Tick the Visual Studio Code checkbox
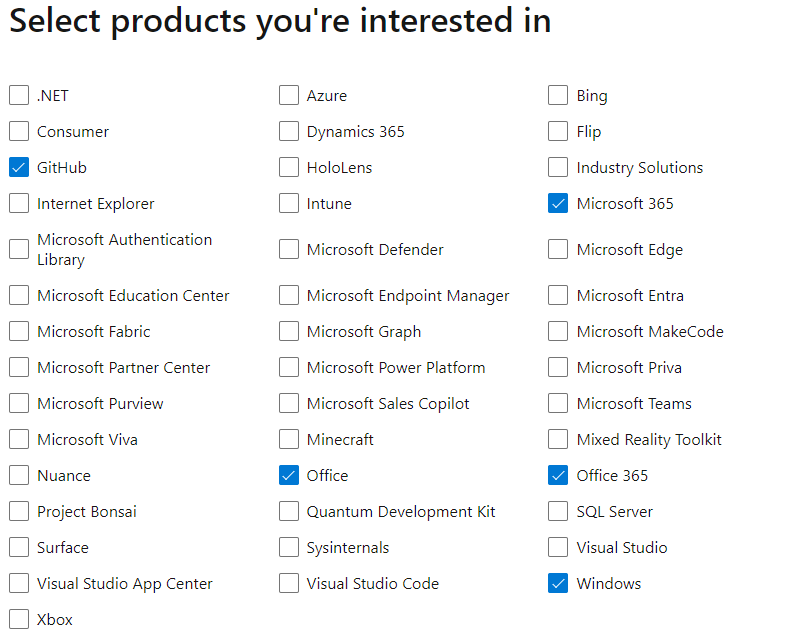Image resolution: width=790 pixels, height=637 pixels. 289,584
